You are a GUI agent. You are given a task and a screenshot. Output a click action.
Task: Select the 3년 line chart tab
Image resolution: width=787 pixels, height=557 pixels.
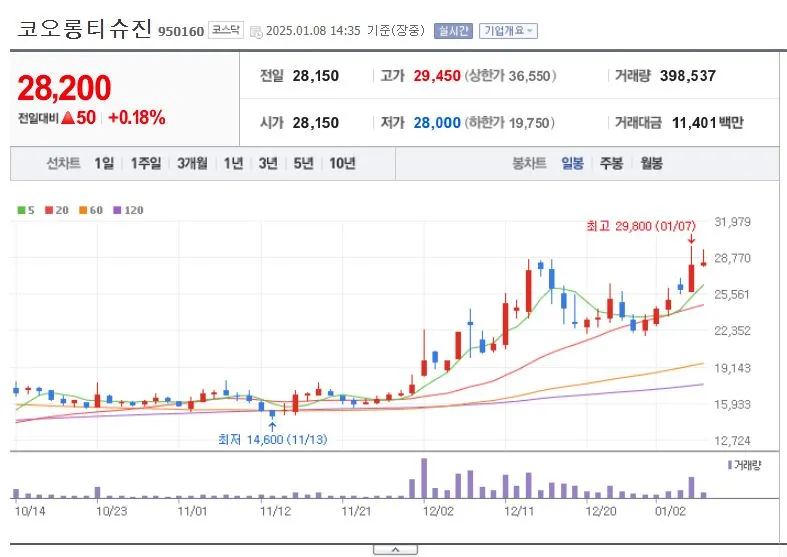click(x=268, y=163)
